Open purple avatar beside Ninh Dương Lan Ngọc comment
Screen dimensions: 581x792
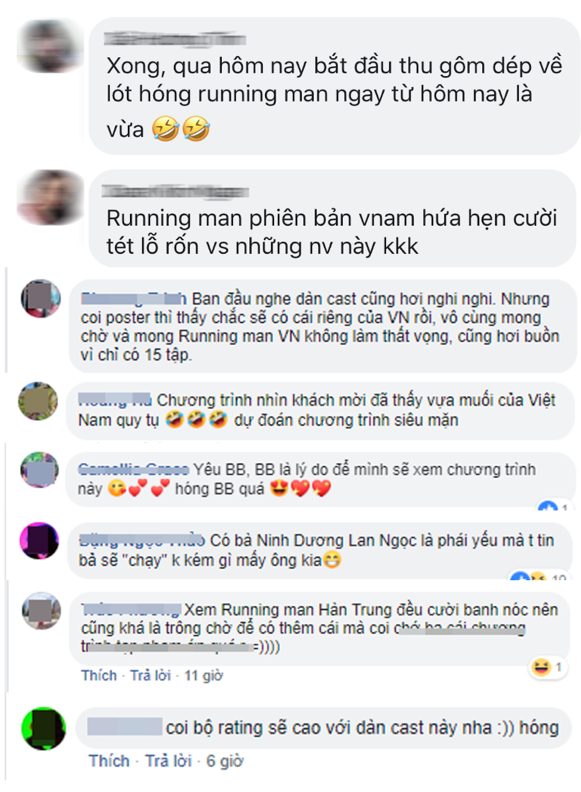coord(39,540)
